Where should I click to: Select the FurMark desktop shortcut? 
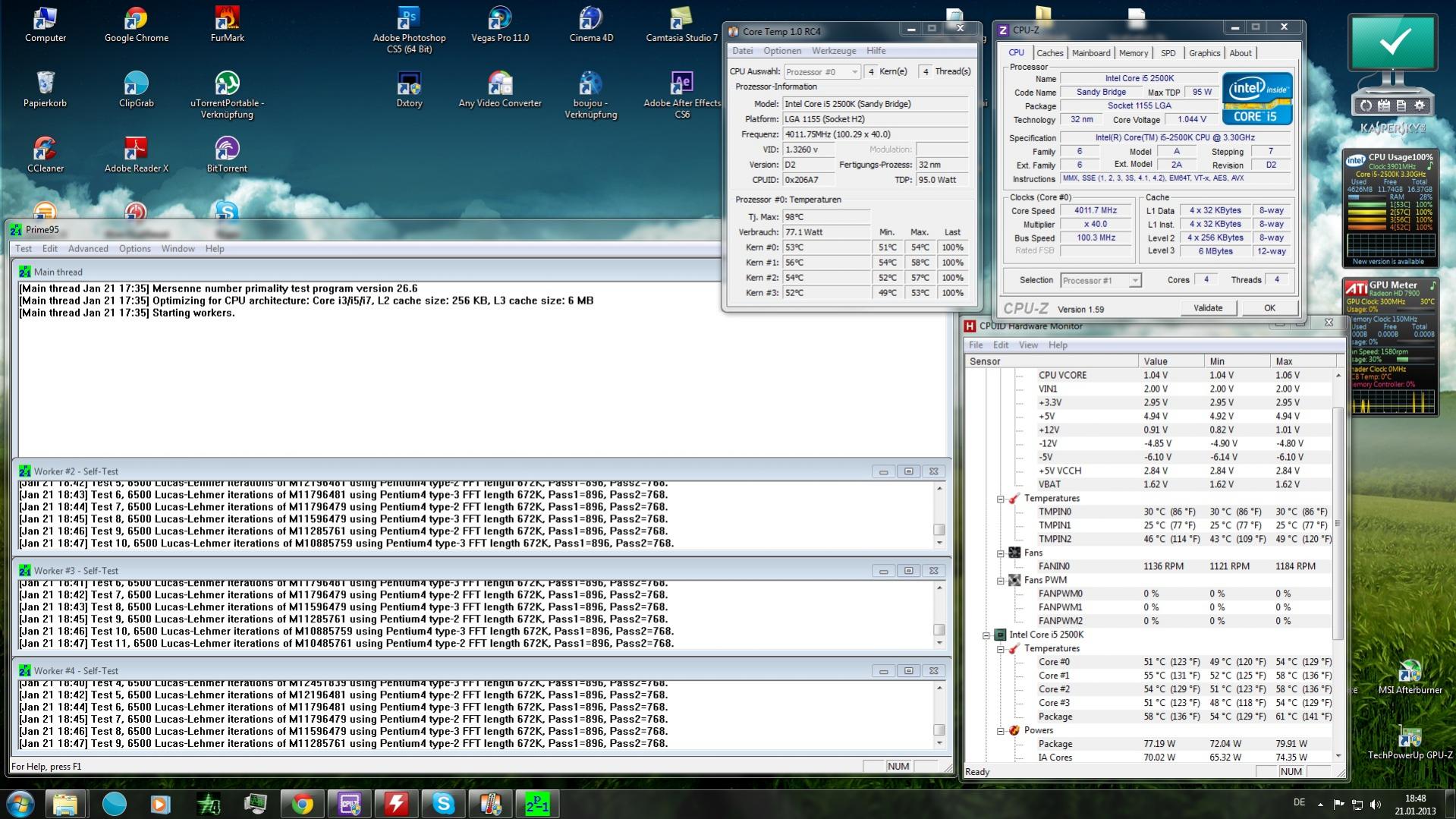coord(227,24)
